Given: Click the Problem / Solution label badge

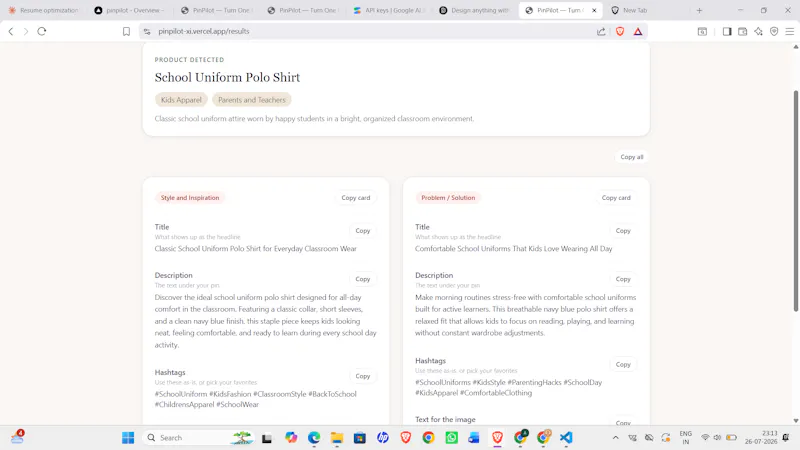Looking at the screenshot, I should click(448, 197).
